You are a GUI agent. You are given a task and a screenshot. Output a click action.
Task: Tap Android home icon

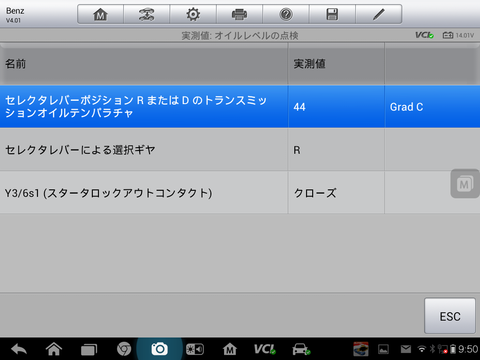54,349
